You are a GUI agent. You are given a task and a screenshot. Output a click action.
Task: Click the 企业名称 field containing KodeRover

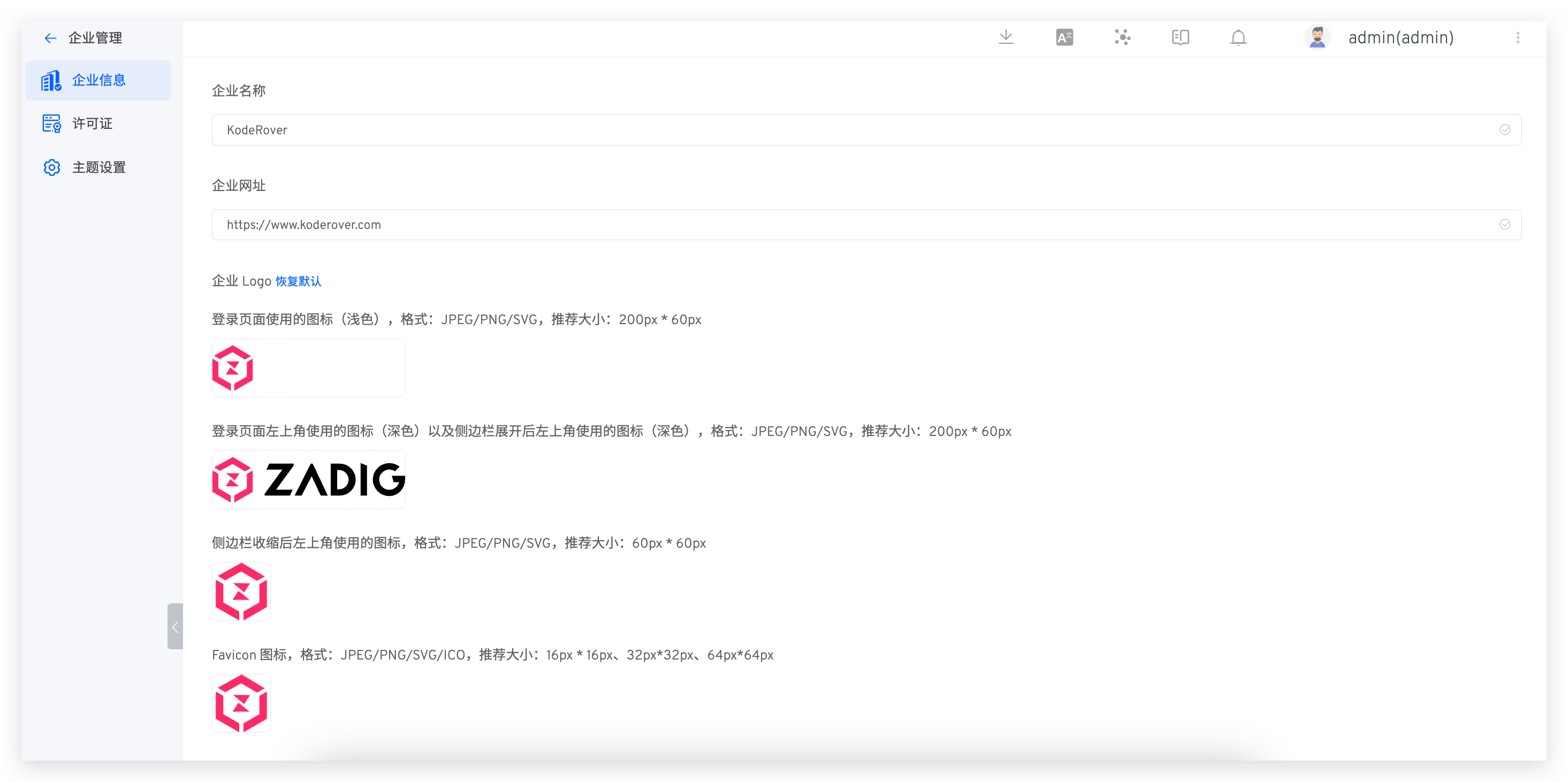click(x=852, y=130)
